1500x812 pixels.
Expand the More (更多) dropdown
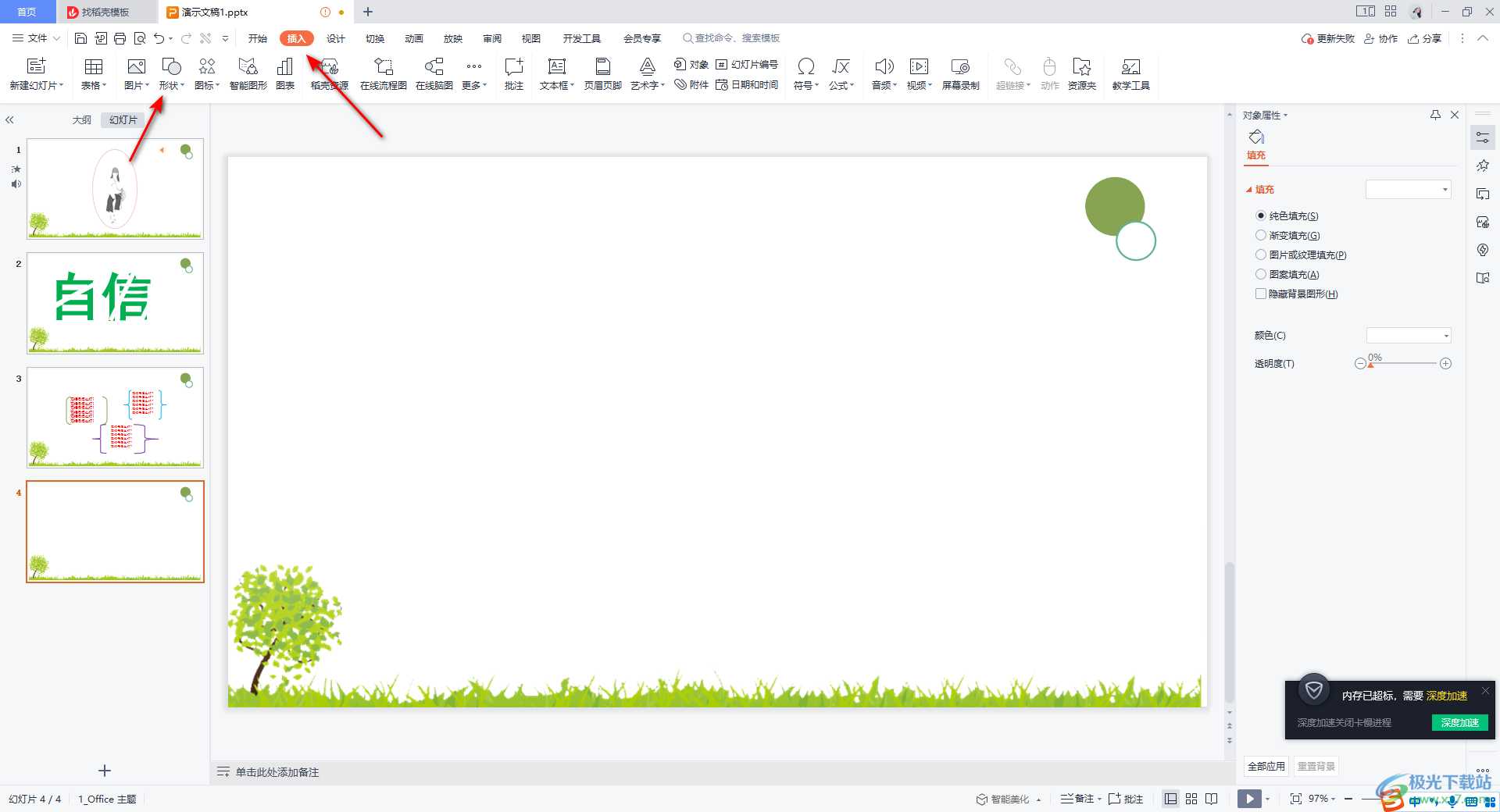point(474,74)
